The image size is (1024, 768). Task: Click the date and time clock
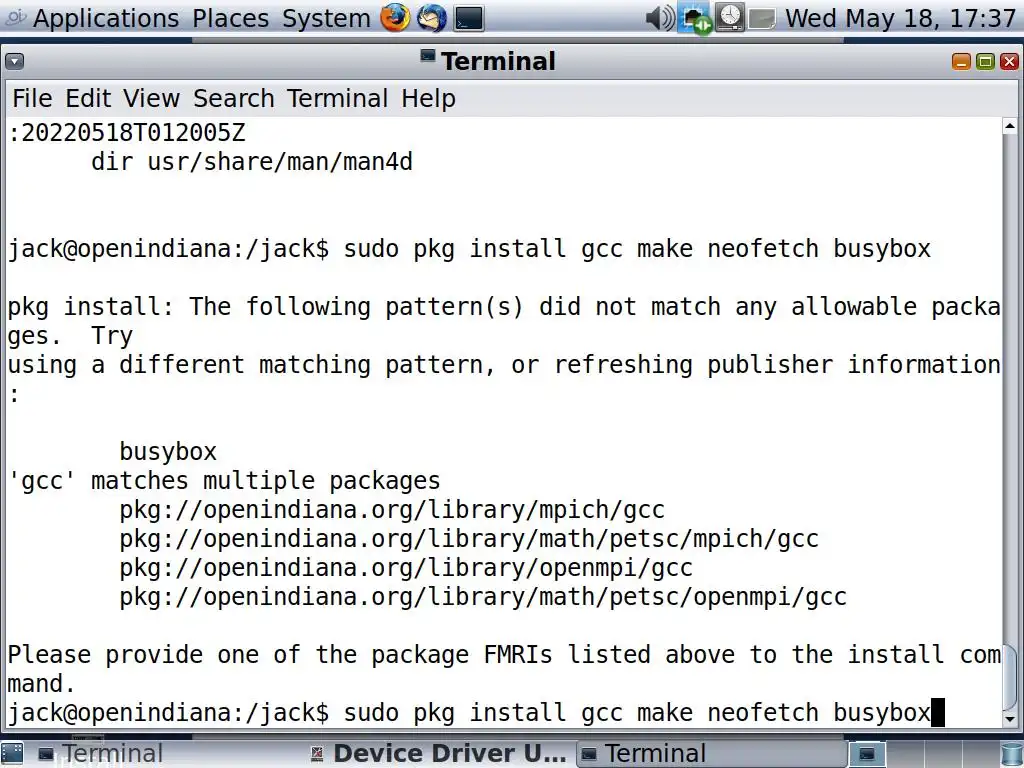point(901,18)
